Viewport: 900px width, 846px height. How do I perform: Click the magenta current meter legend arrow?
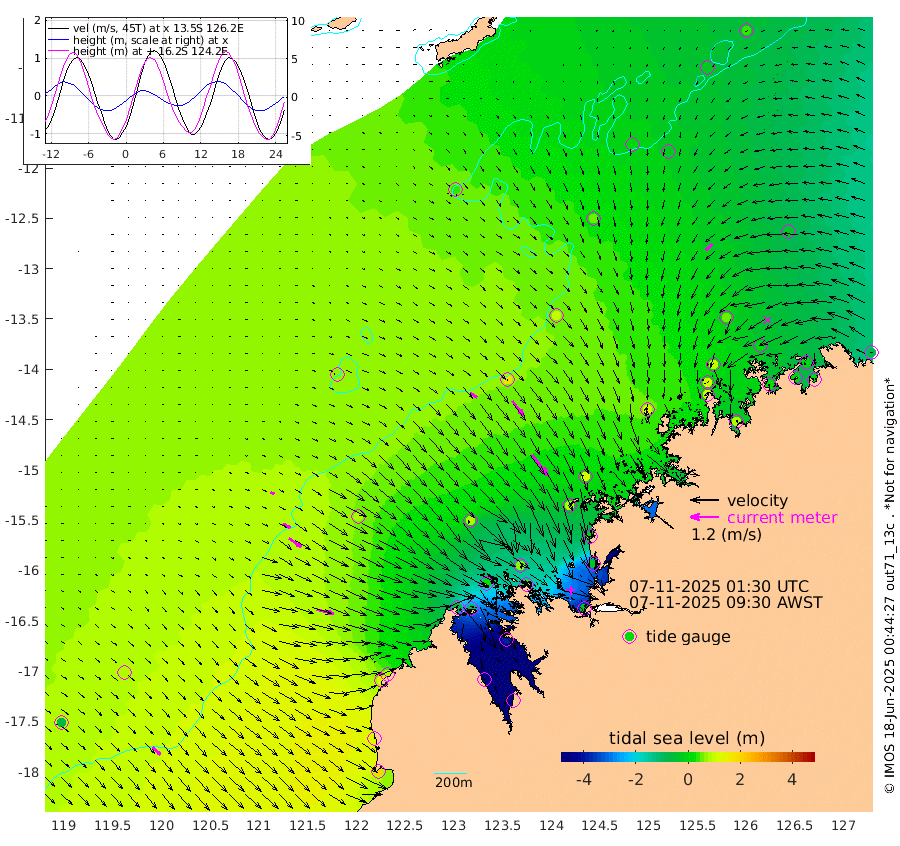tap(704, 518)
